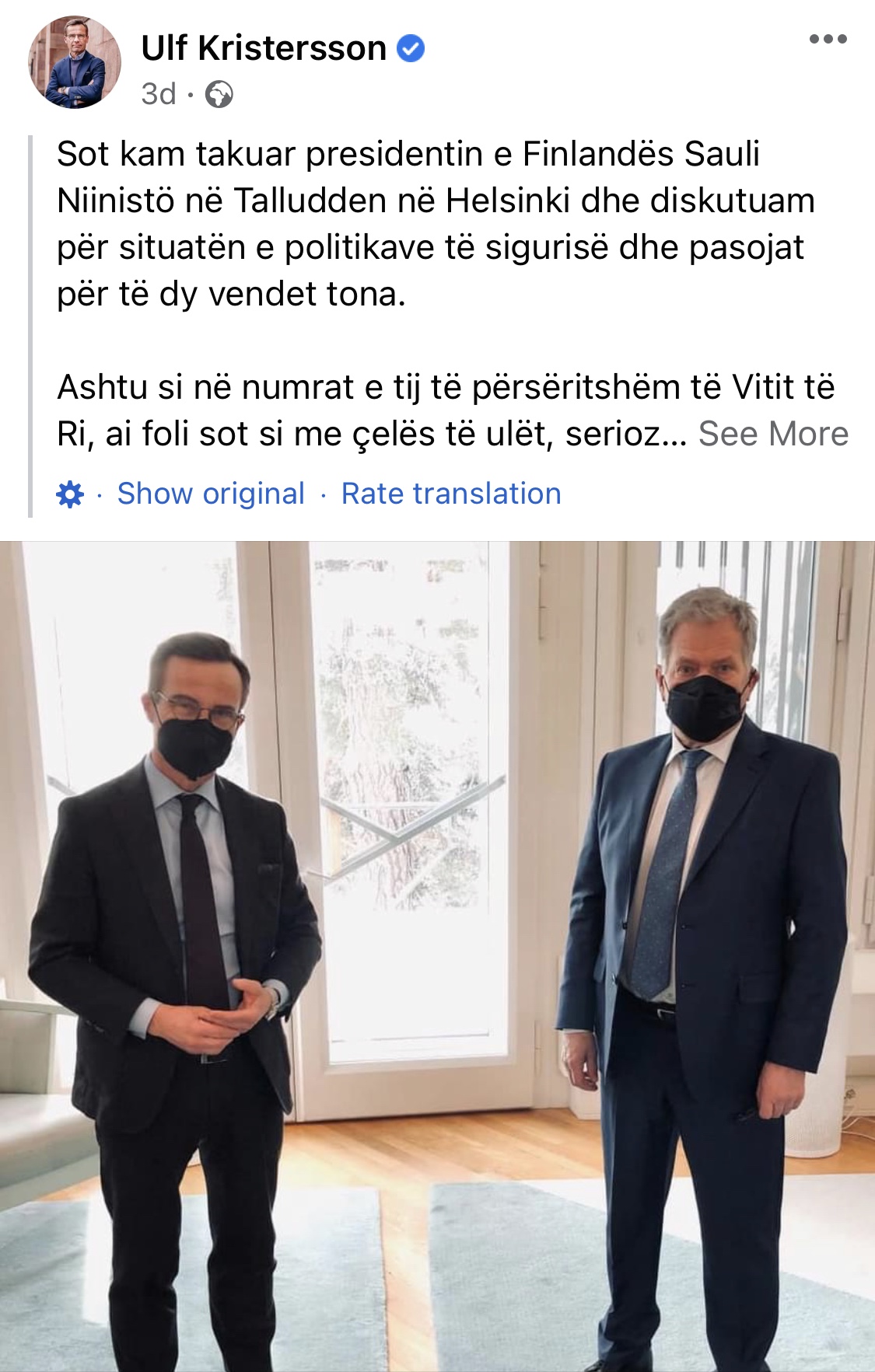Image resolution: width=875 pixels, height=1372 pixels.
Task: Click the grey translation quote bar
Action: tap(30, 326)
